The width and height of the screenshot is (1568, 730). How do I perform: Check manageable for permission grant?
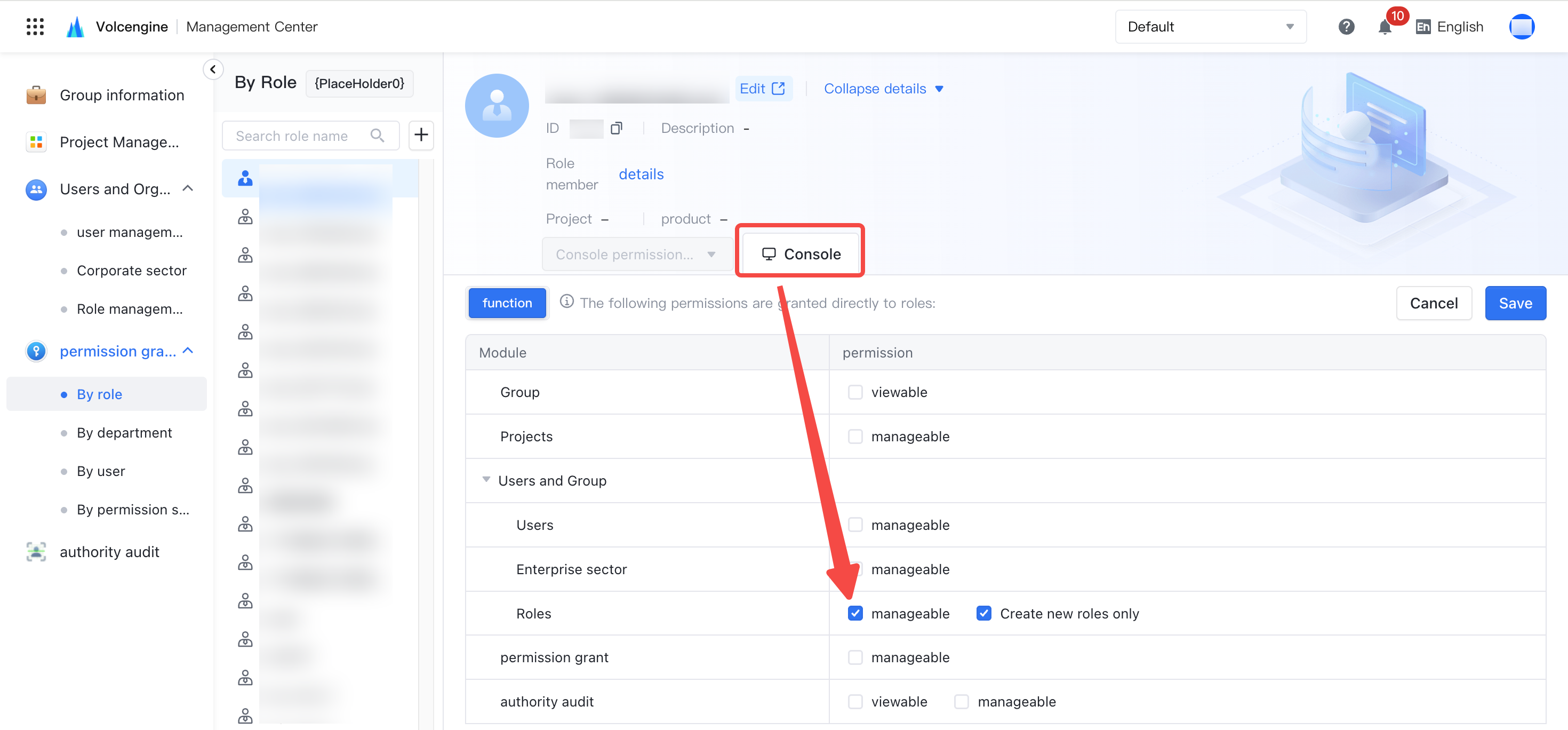[x=855, y=657]
